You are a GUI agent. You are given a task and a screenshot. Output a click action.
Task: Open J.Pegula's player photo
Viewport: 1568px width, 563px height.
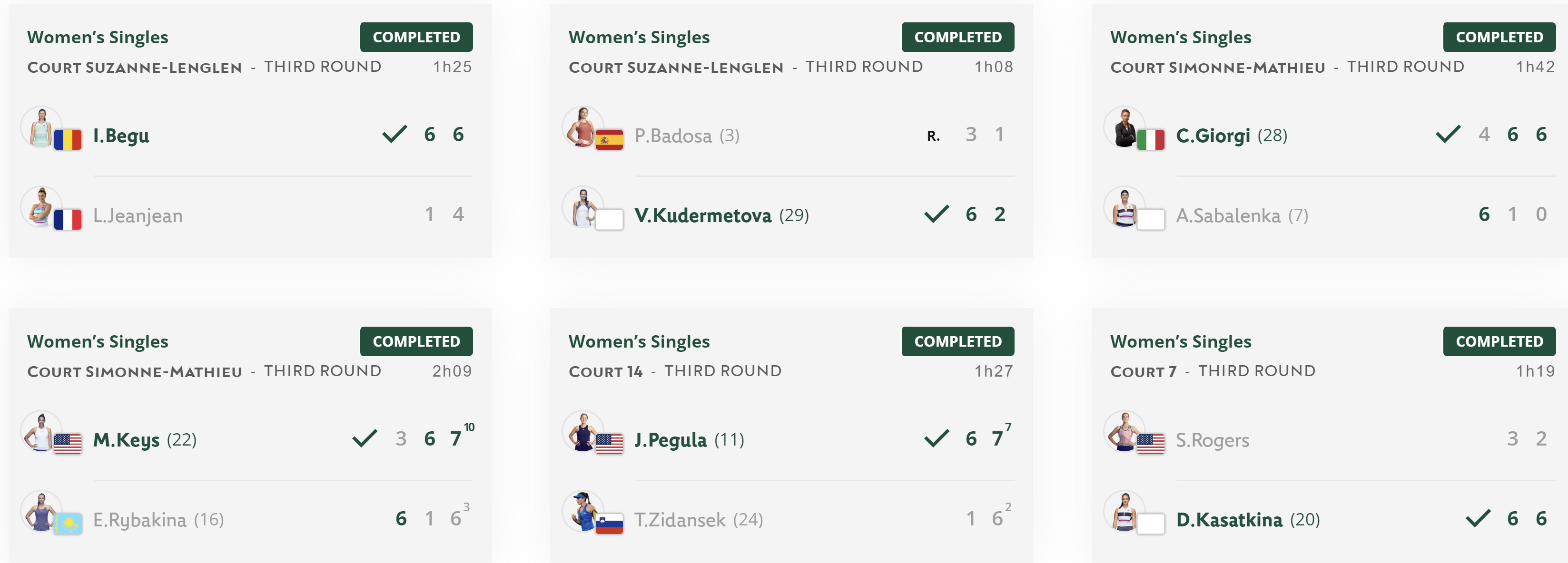pos(583,432)
